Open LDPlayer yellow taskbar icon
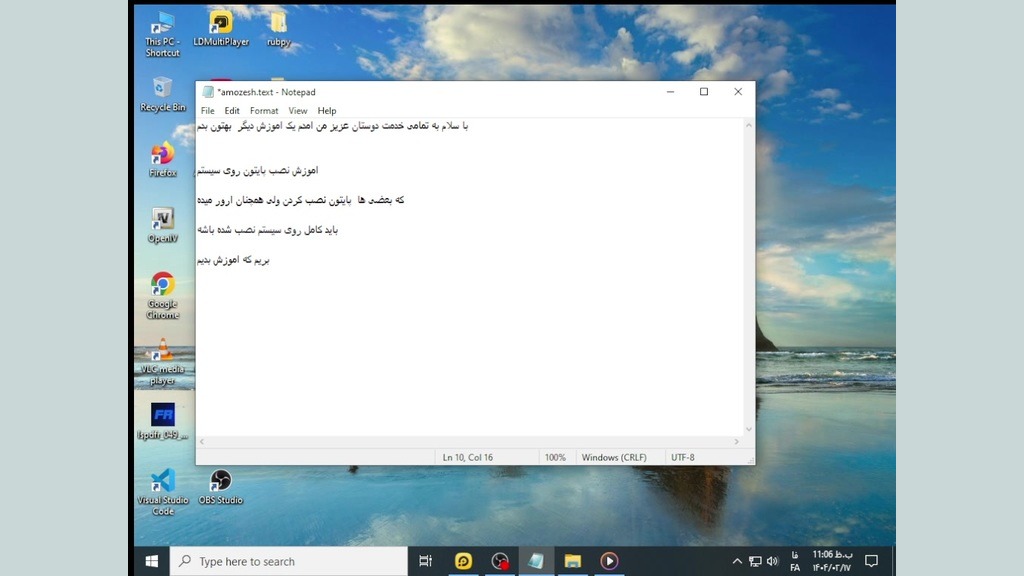1024x576 pixels. (463, 561)
